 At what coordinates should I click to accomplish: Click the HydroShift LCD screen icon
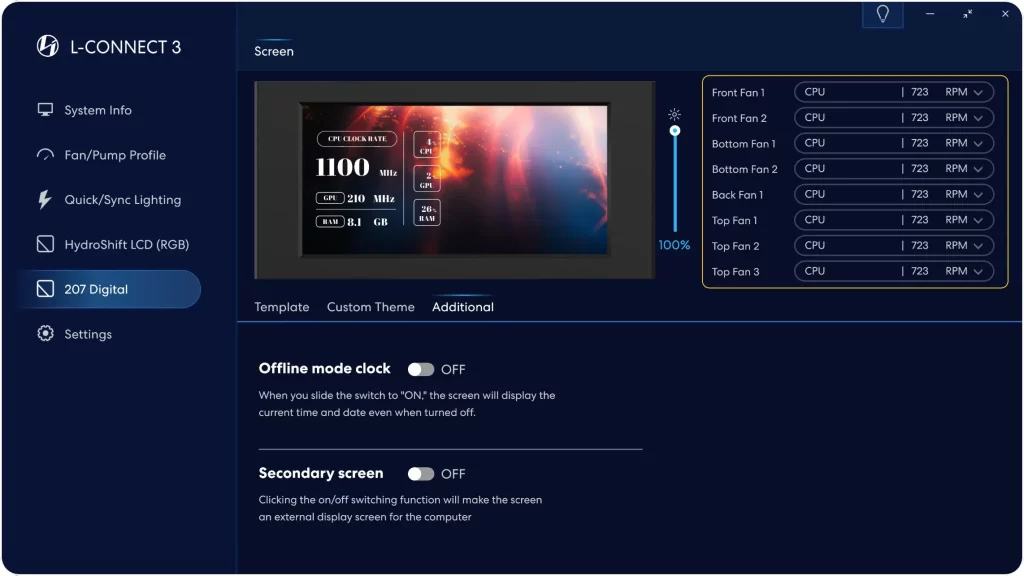[45, 244]
